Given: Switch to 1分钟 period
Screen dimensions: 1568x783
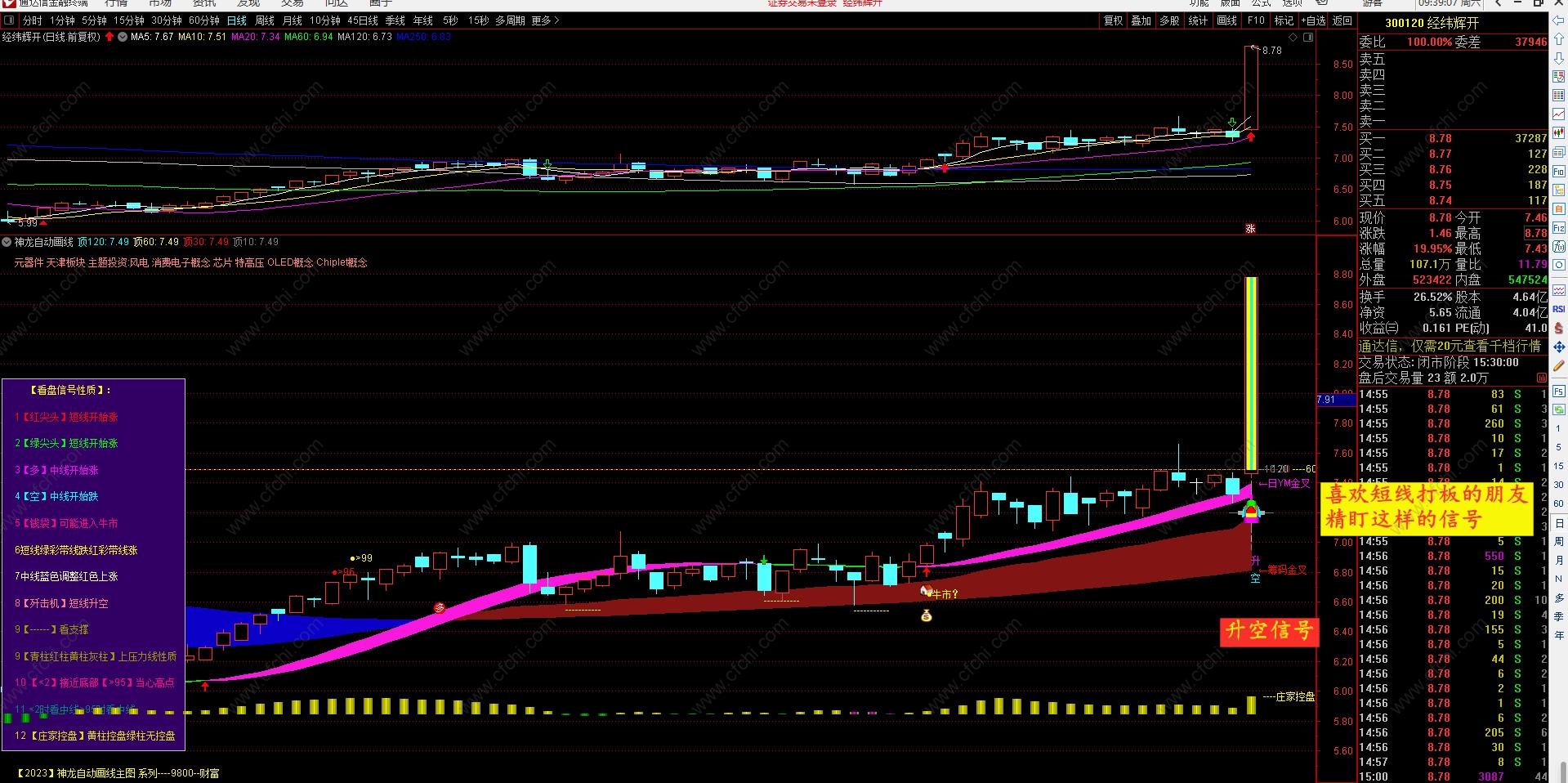Looking at the screenshot, I should tap(62, 20).
